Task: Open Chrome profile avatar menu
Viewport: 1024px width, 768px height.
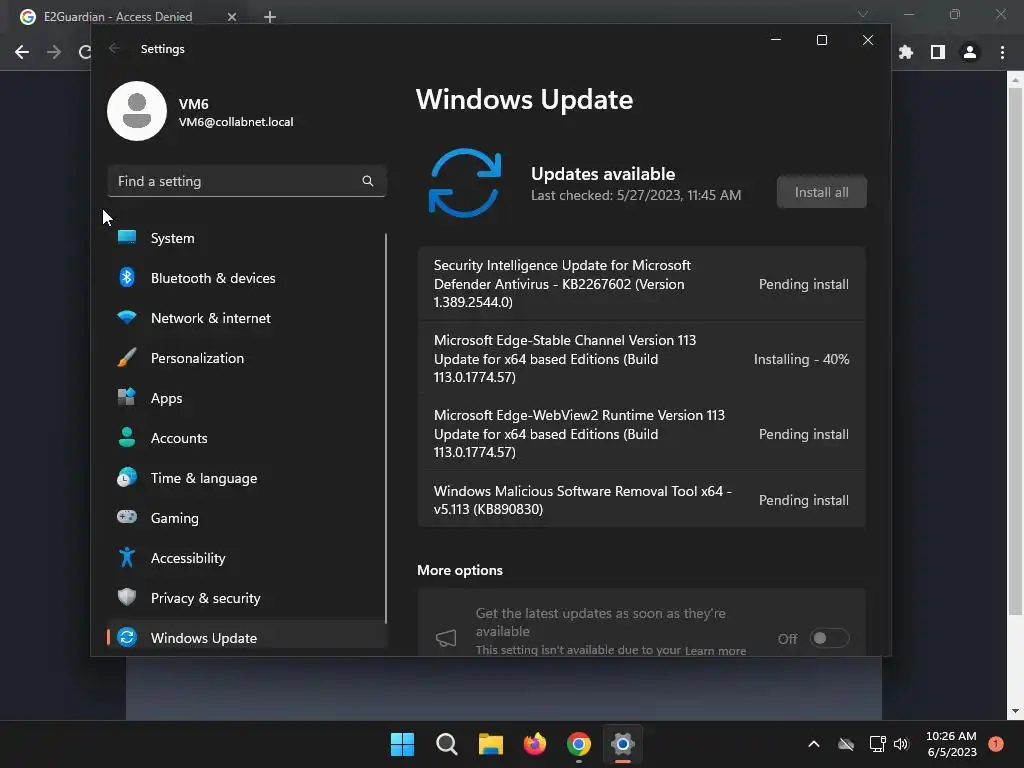Action: [970, 52]
